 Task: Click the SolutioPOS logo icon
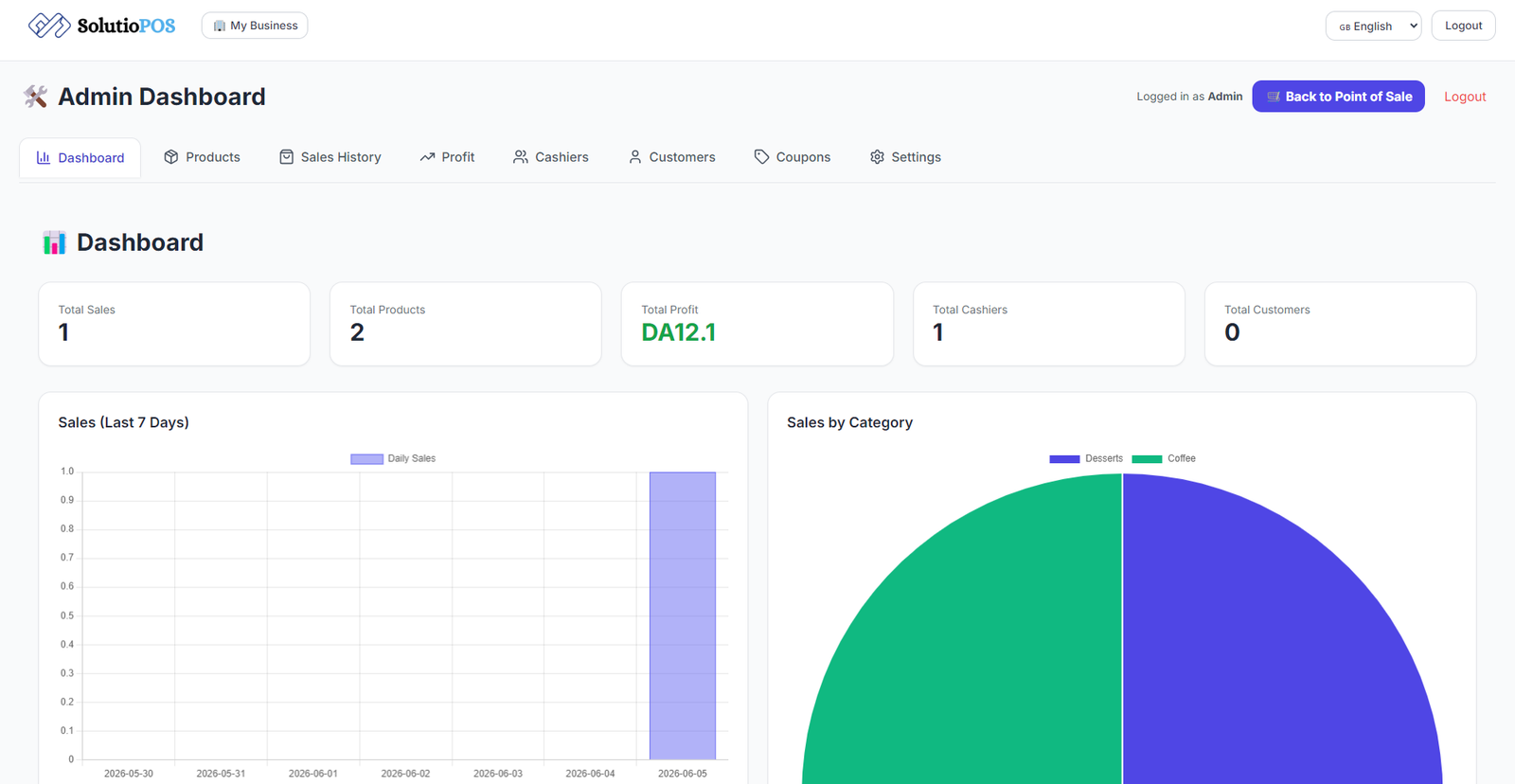[x=49, y=26]
